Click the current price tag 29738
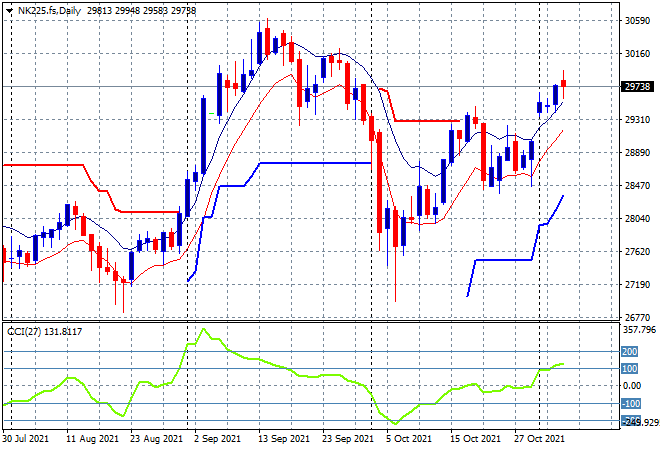Viewport: 660px width, 450px height. (x=638, y=87)
